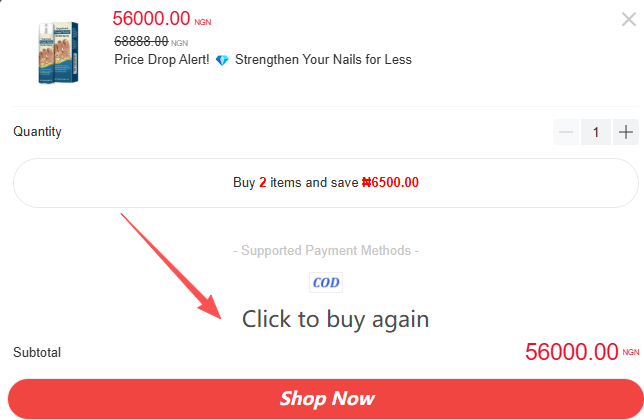This screenshot has height=420, width=644.
Task: Select the COD payment method icon
Action: (x=326, y=282)
